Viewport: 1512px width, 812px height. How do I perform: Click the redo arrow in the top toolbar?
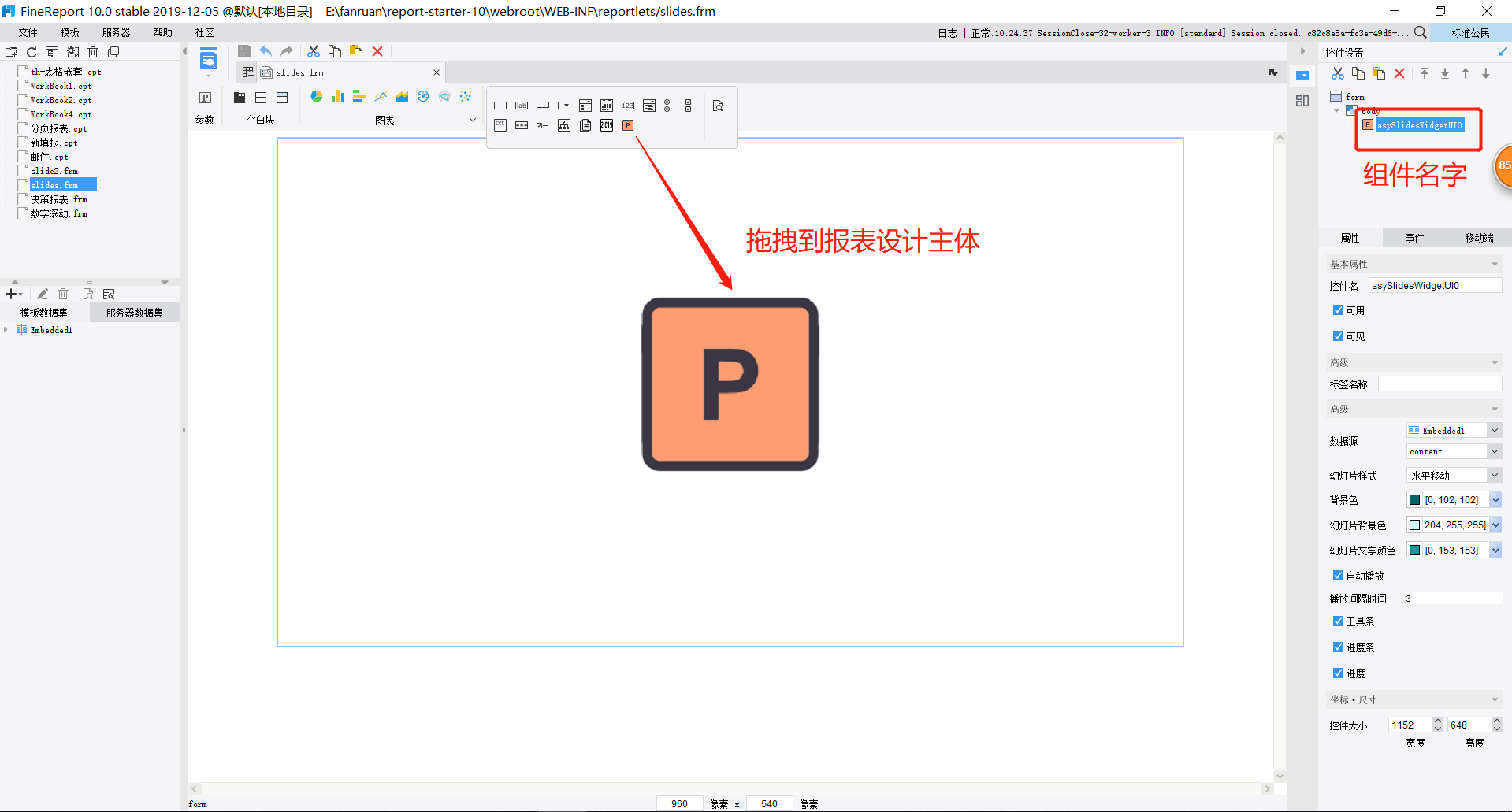[287, 51]
